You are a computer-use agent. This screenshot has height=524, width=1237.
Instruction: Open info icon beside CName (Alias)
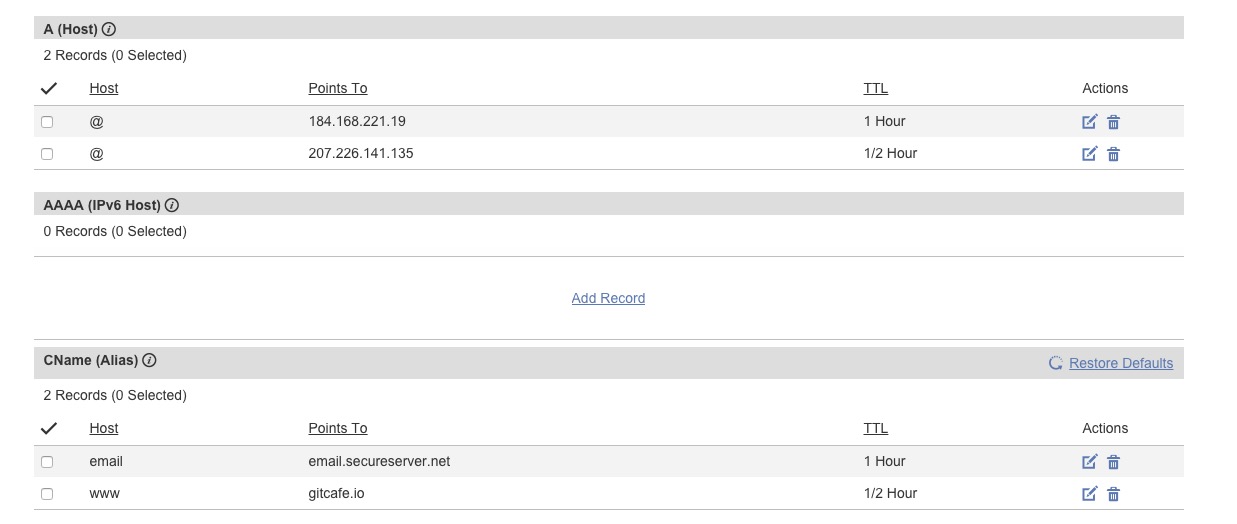coord(149,360)
